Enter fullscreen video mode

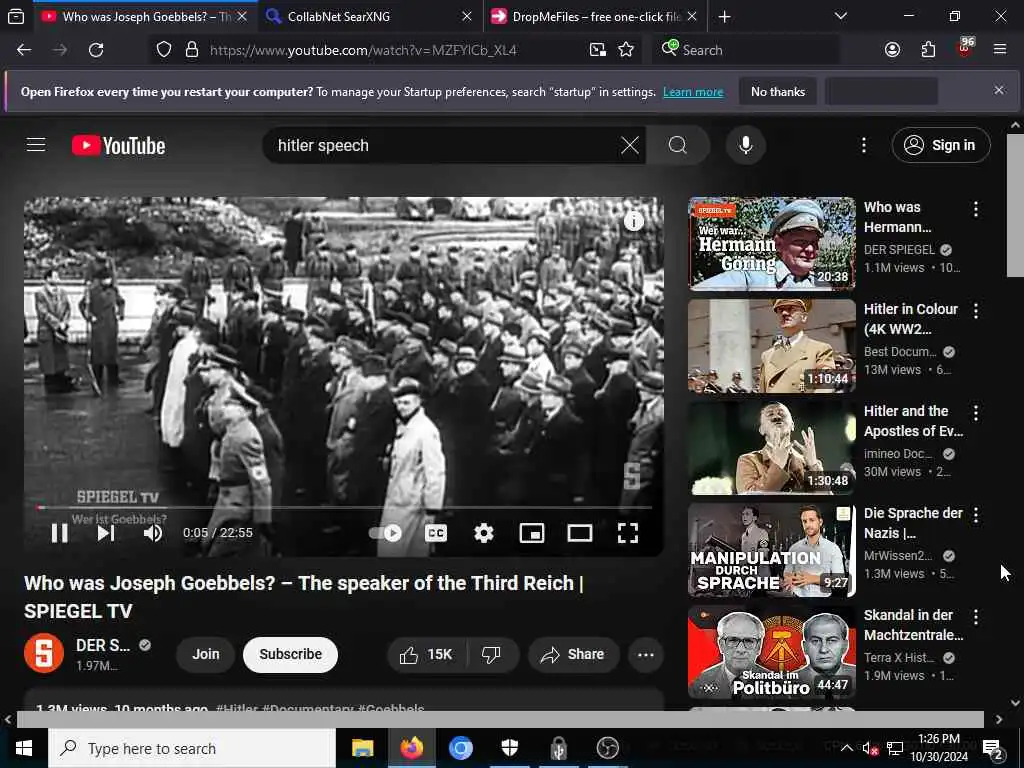[x=628, y=533]
